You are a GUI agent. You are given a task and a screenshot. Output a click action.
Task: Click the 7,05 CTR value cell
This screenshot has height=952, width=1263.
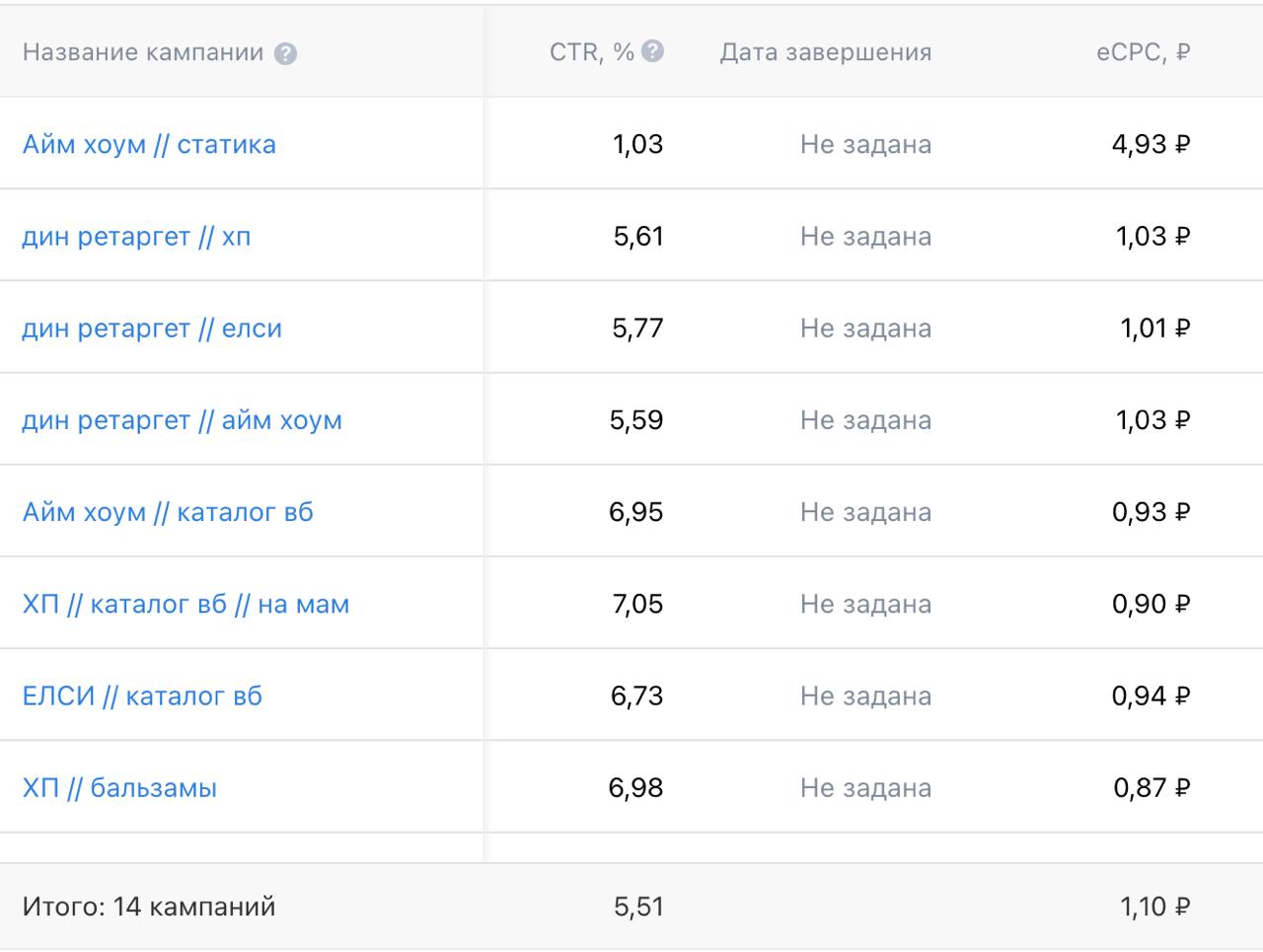click(637, 604)
